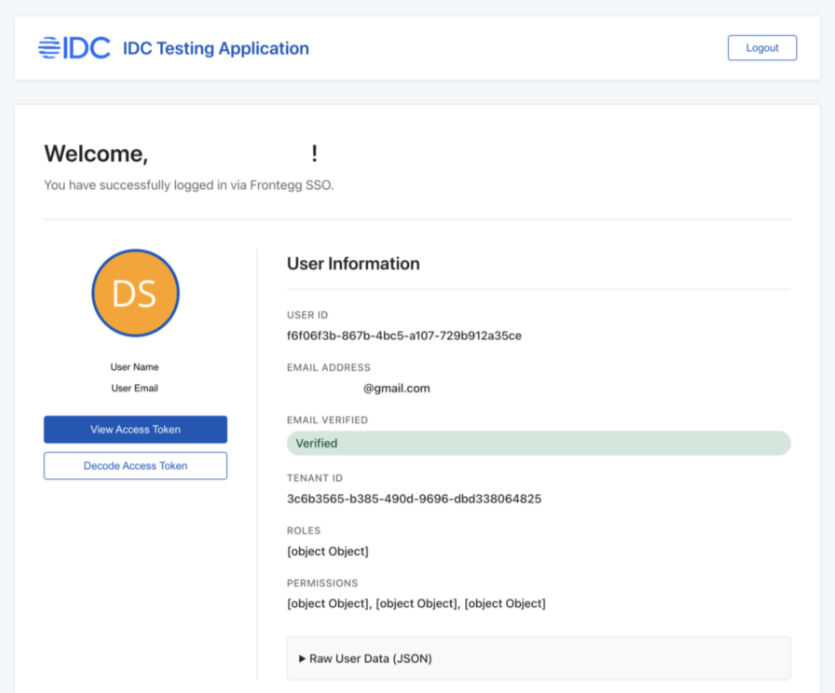Click the Roles value [object Object]

(x=327, y=551)
